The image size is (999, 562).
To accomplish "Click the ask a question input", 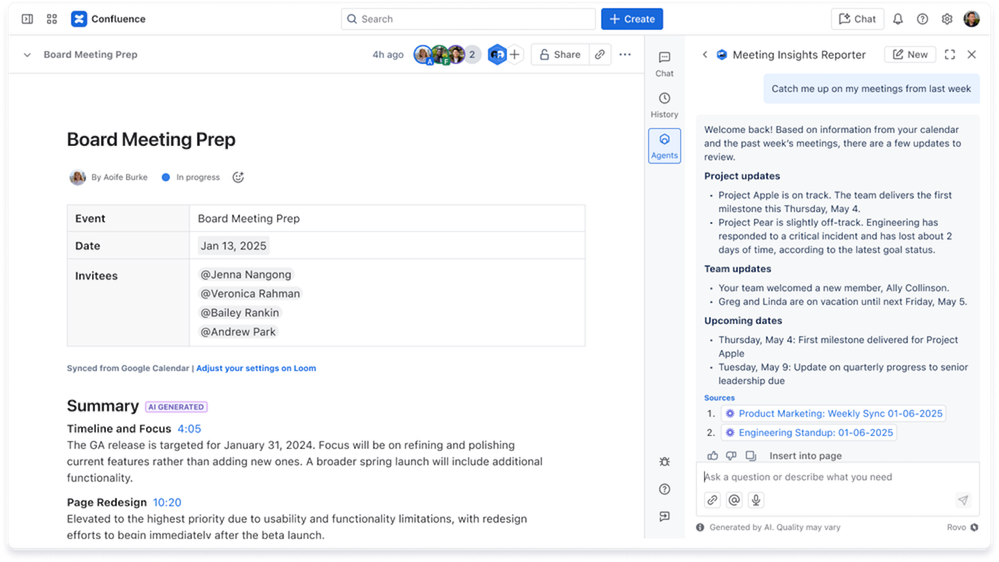I will (838, 477).
